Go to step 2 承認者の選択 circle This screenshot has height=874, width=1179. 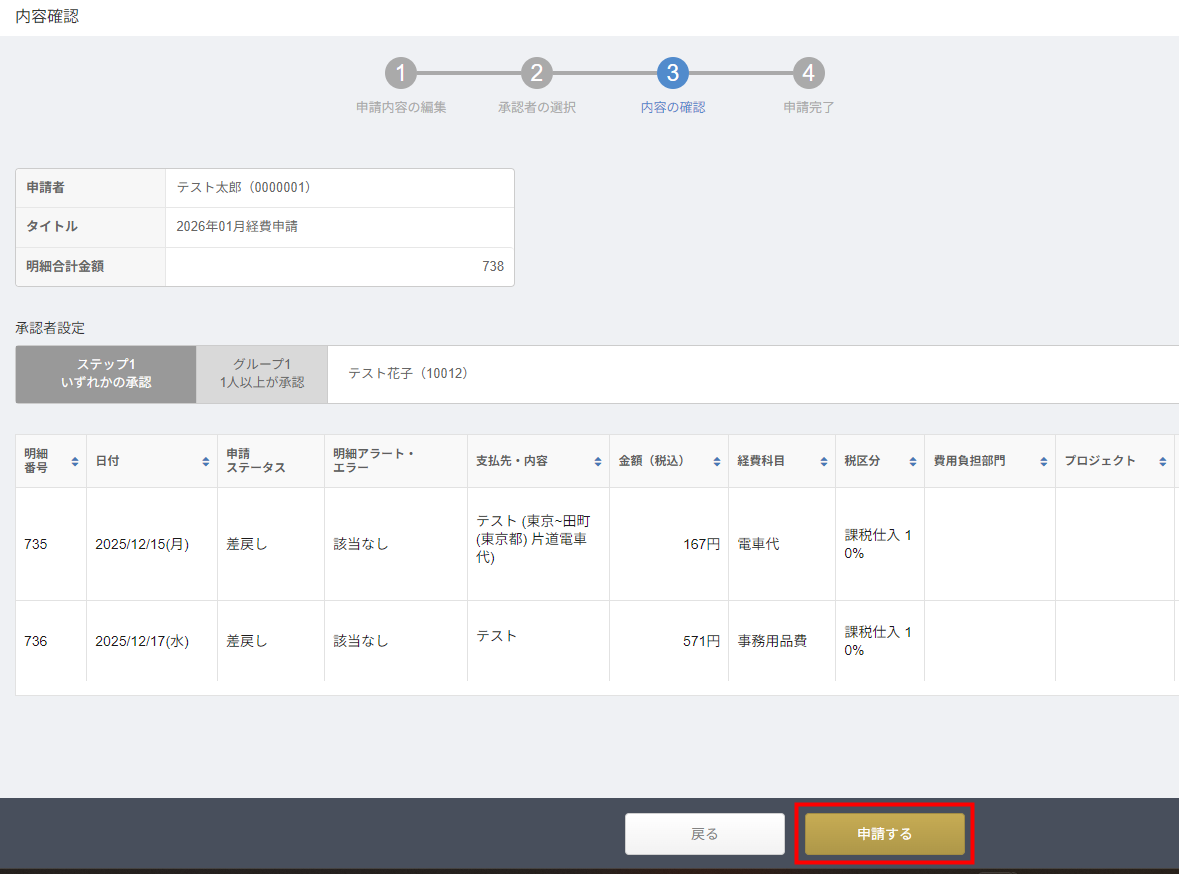click(x=536, y=73)
